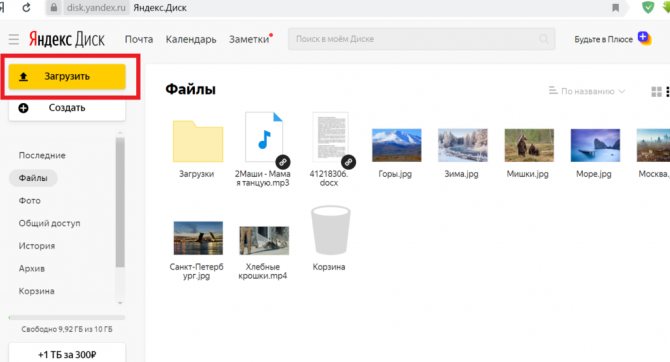Viewport: 670px width, 362px height.
Task: Select Архив in the sidebar
Action: pos(32,269)
